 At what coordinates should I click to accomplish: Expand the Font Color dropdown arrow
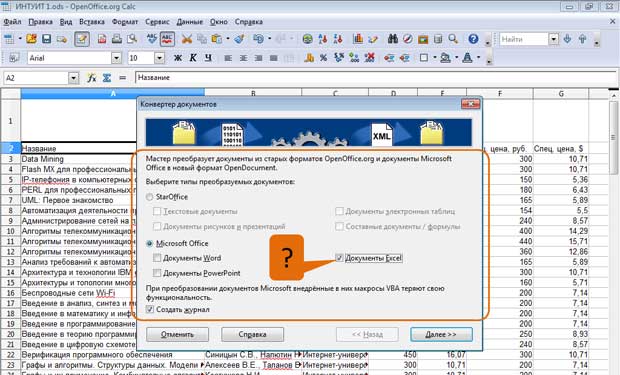[478, 58]
